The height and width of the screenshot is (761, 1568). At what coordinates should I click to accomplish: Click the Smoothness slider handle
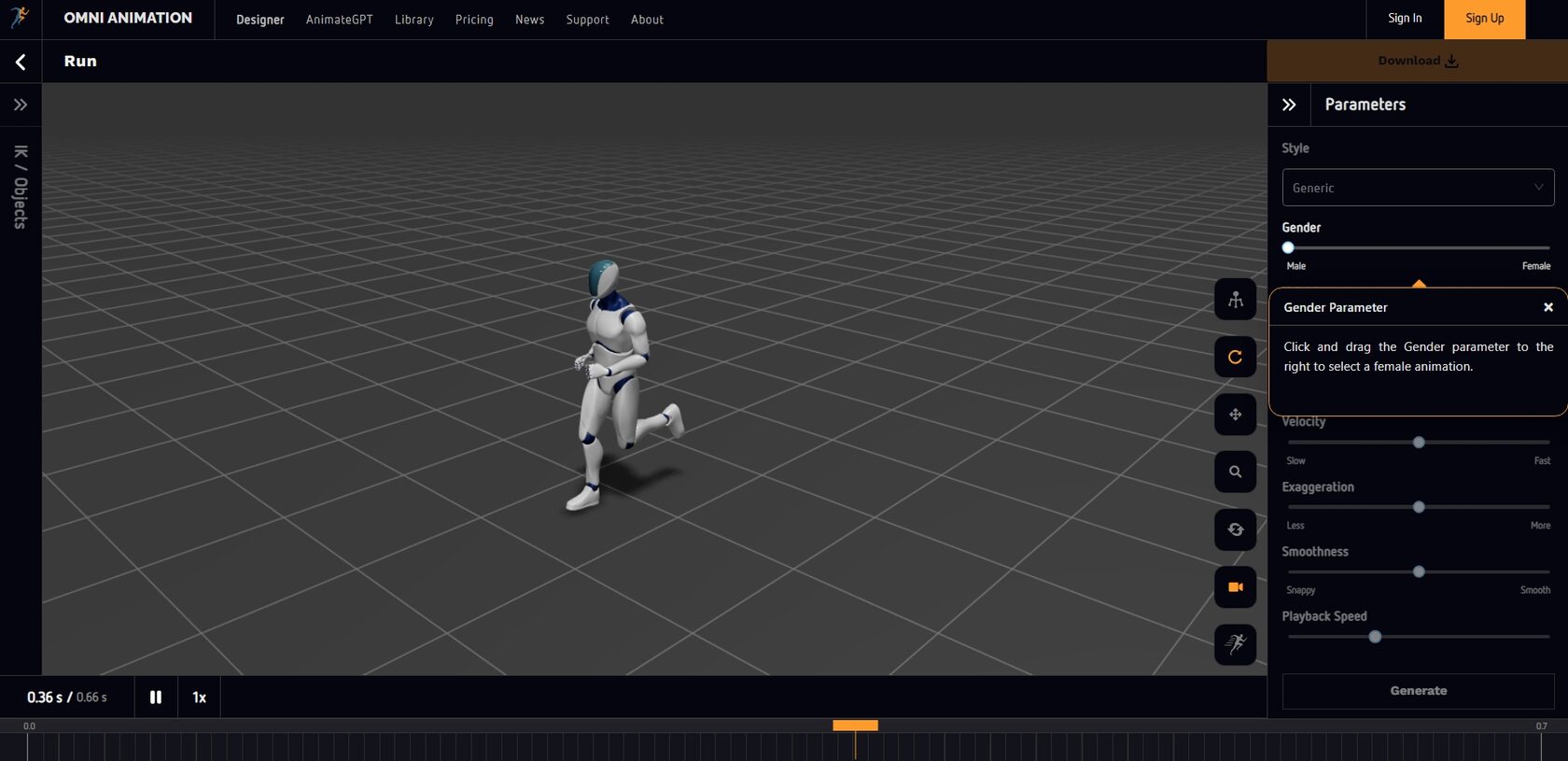(x=1419, y=571)
